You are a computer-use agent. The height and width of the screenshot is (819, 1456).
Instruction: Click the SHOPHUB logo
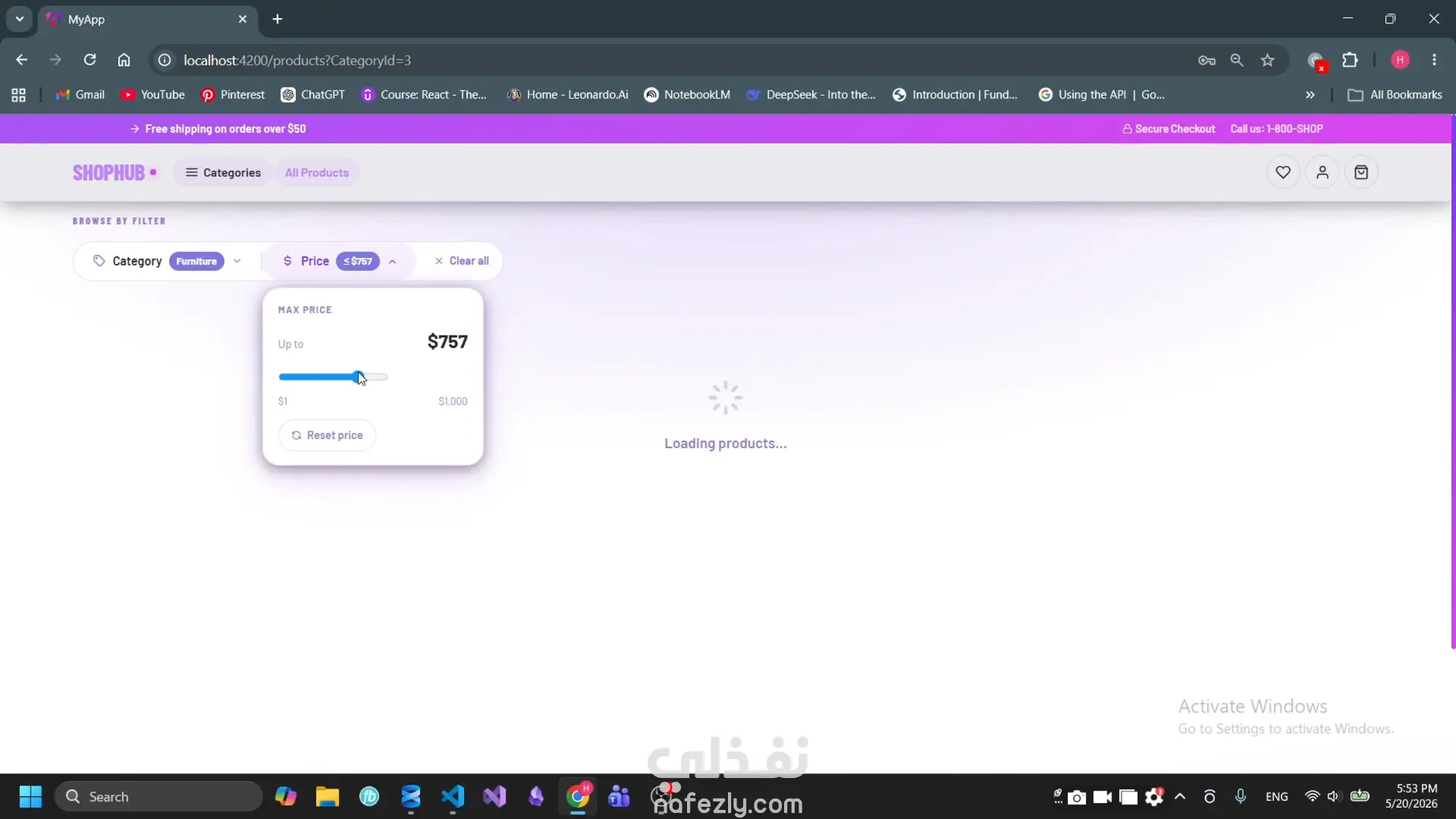click(115, 173)
